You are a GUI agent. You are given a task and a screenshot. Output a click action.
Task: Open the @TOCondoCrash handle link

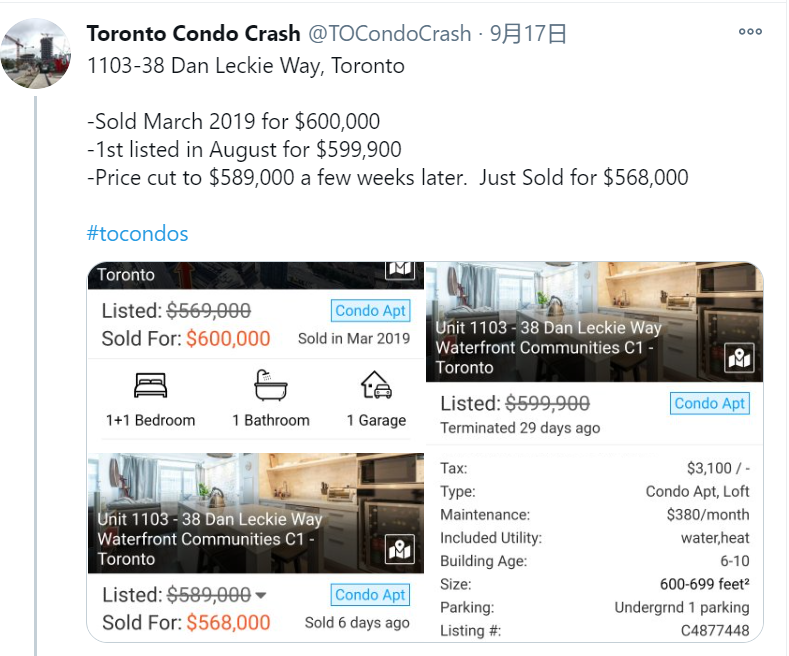[389, 34]
